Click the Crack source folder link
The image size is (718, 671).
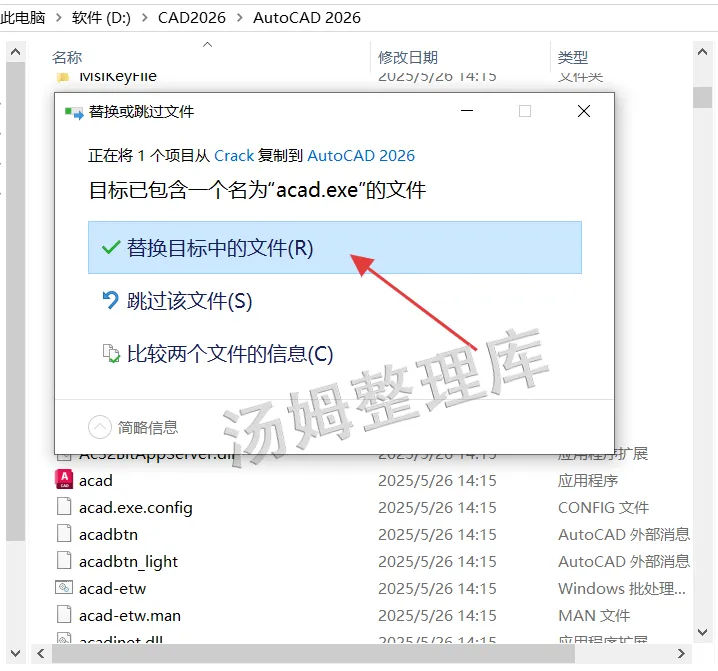click(x=234, y=156)
